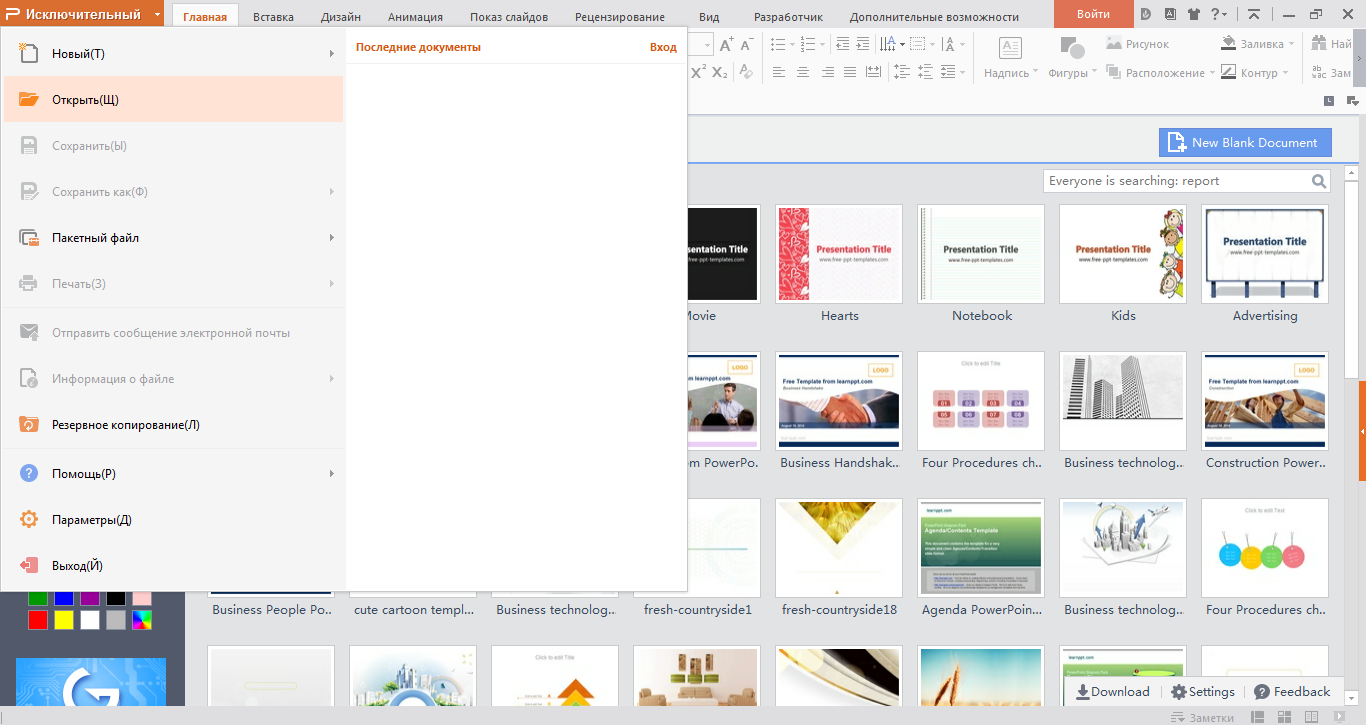Screen dimensions: 1366x725
Task: Select the Hearts template thumbnail
Action: pyautogui.click(x=840, y=254)
